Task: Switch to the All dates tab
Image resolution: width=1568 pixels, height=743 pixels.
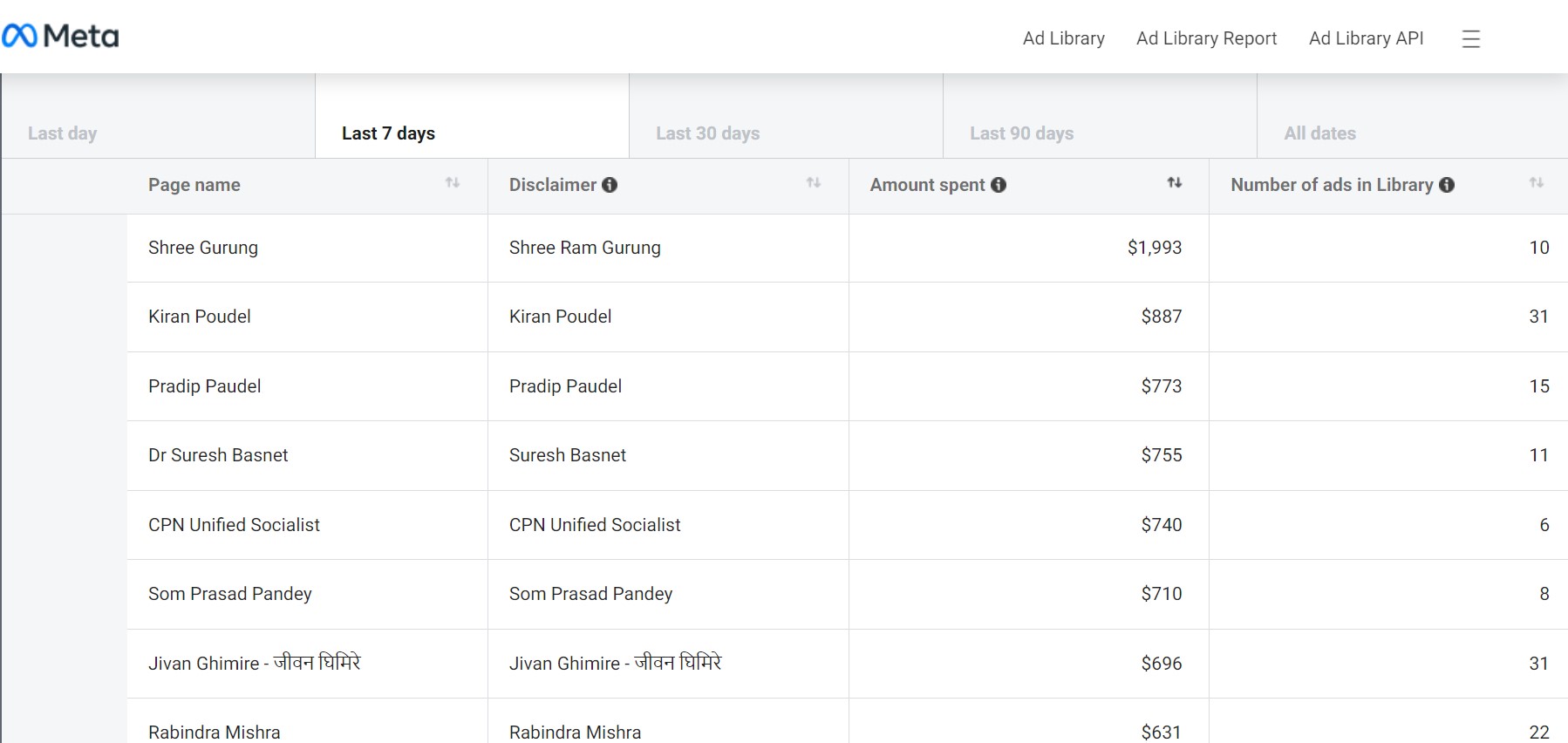Action: [1413, 116]
